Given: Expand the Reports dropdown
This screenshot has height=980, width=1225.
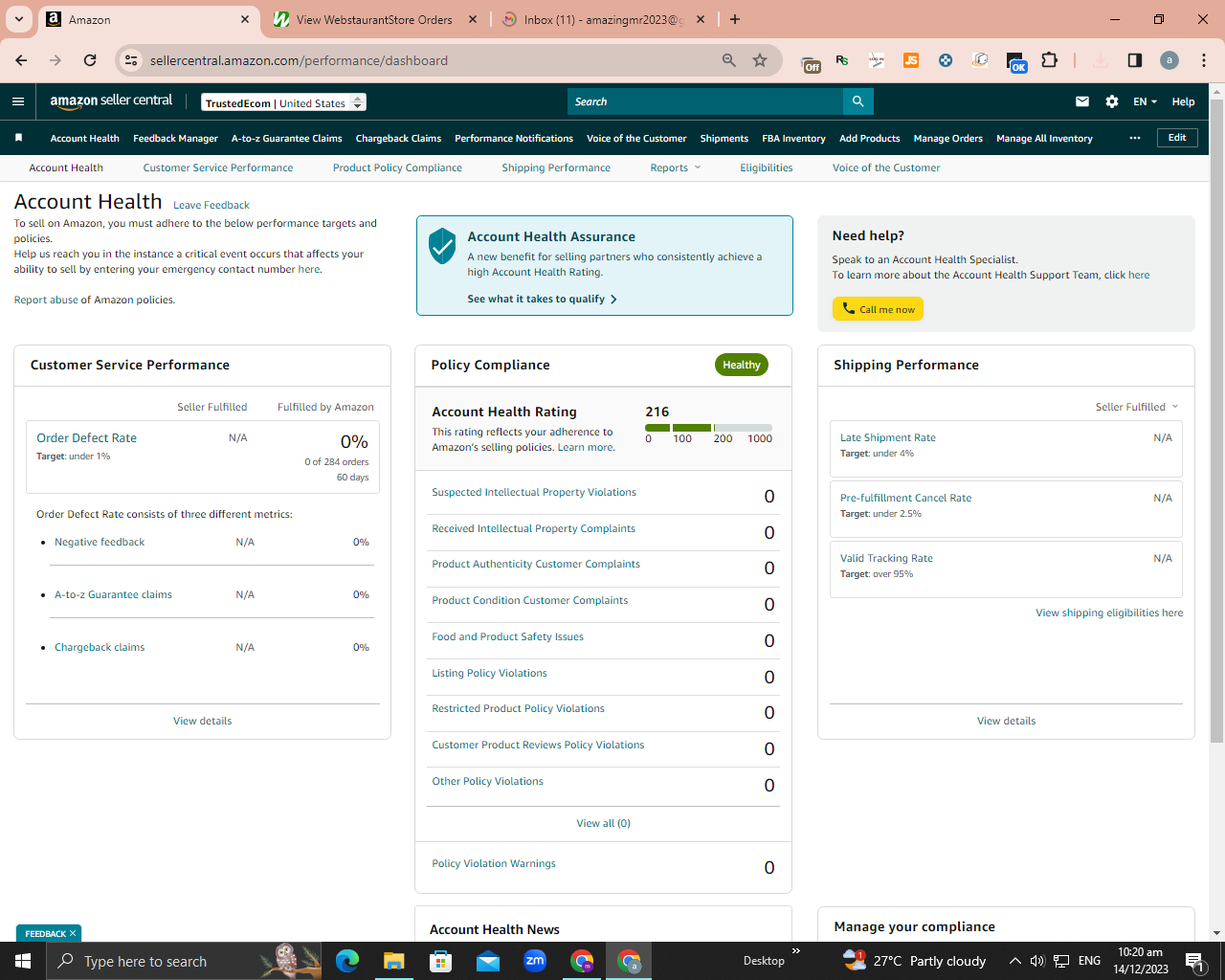Looking at the screenshot, I should click(x=676, y=167).
